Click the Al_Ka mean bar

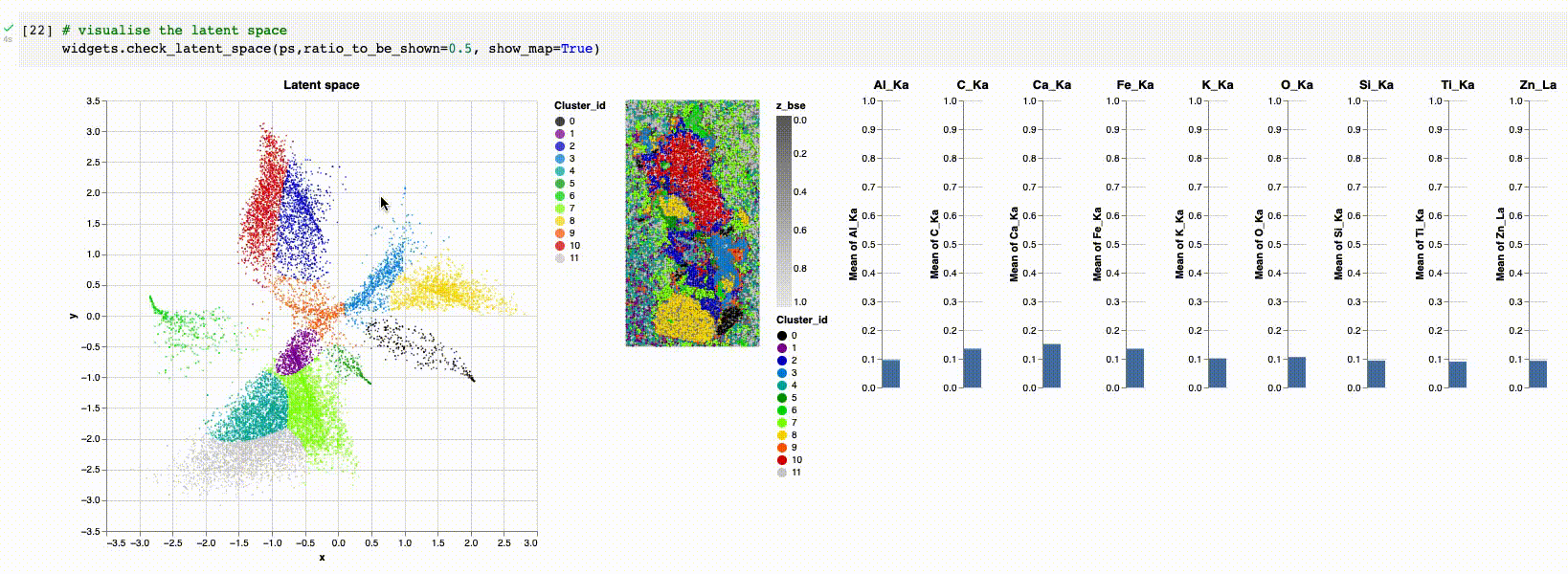[x=890, y=374]
